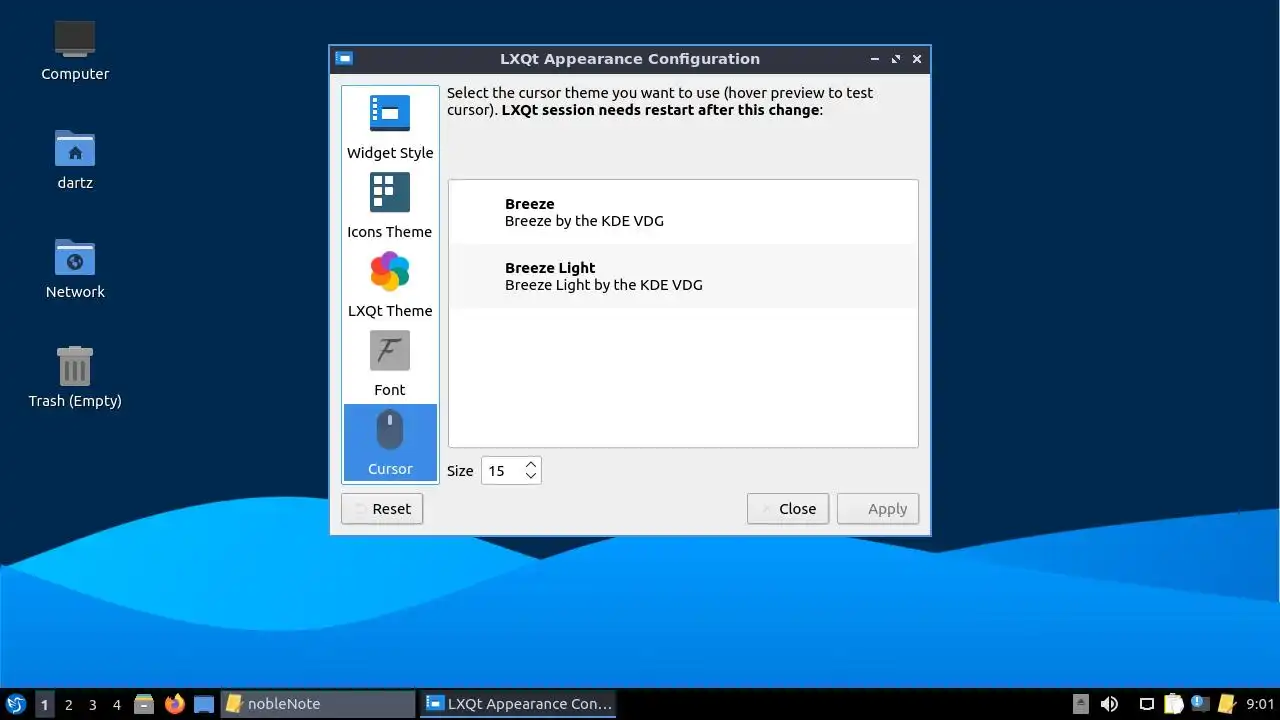Screen dimensions: 1280x720
Task: Select the Cursor section in sidebar
Action: point(390,442)
